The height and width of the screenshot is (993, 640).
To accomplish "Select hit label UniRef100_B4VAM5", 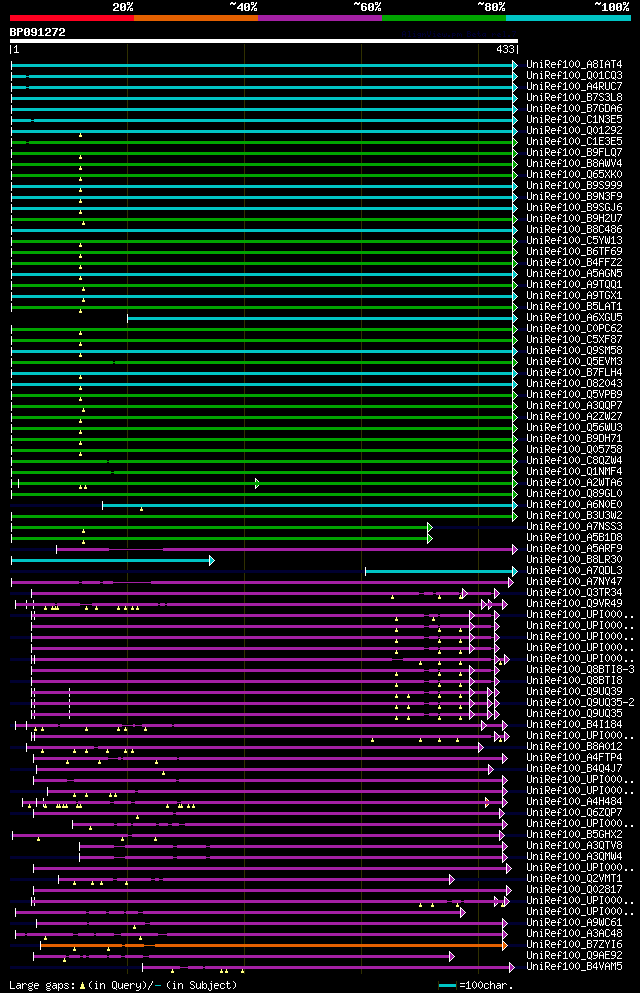I will click(574, 966).
